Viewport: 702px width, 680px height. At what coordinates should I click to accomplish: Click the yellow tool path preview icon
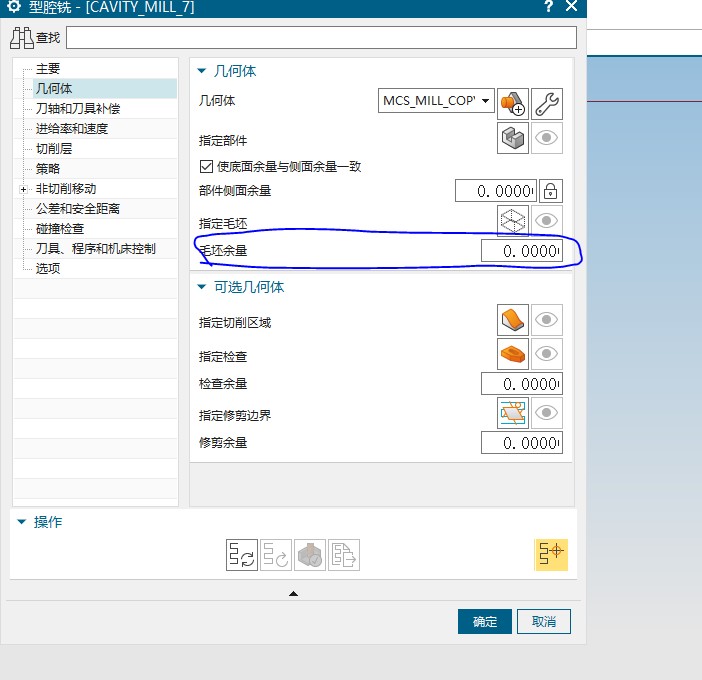tap(551, 555)
